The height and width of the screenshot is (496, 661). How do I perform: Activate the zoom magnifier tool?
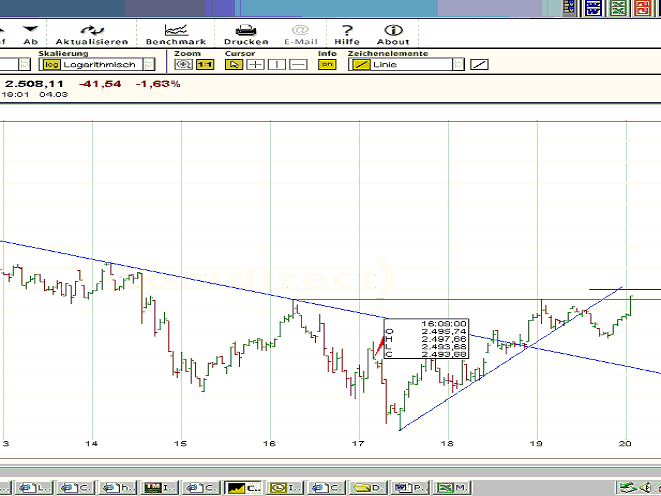[x=184, y=64]
